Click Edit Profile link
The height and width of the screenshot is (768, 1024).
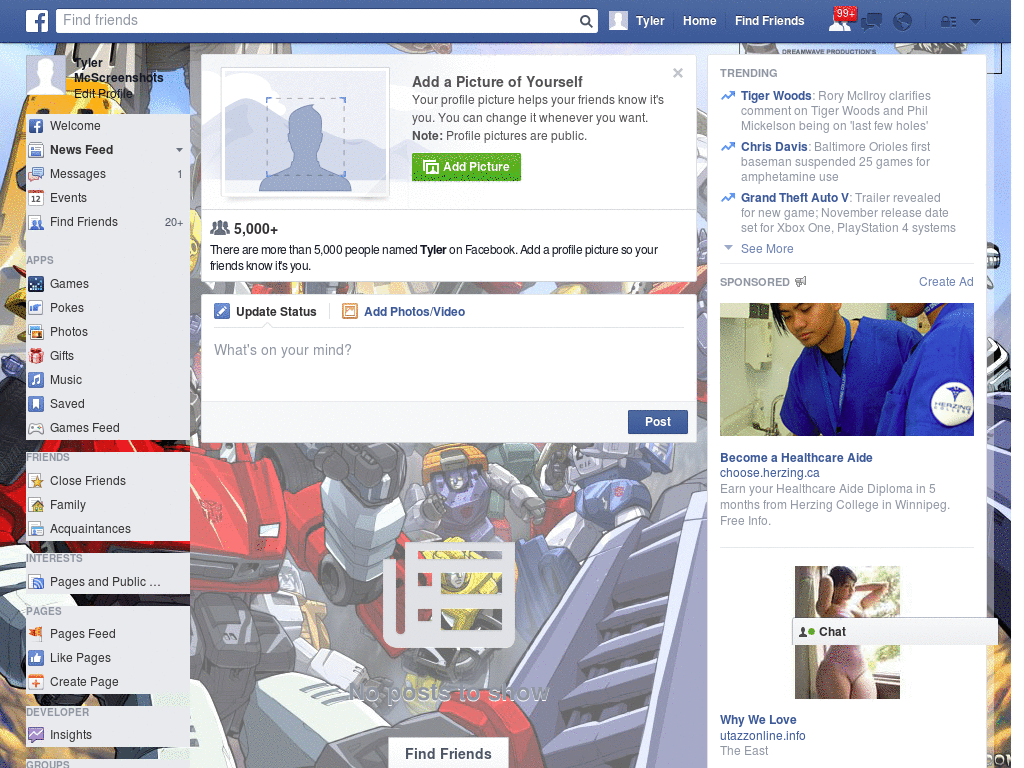[103, 93]
